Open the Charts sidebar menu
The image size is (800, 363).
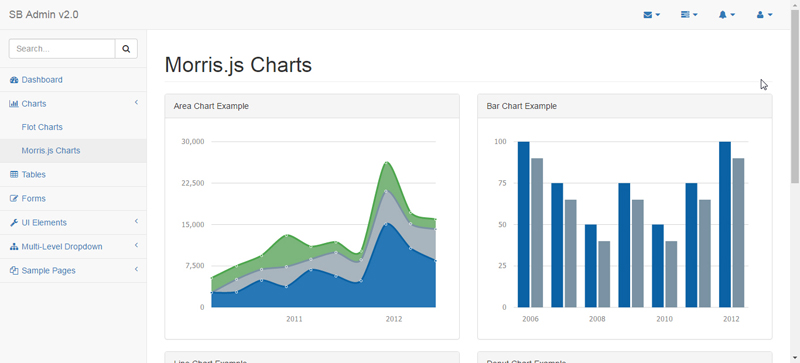point(73,104)
